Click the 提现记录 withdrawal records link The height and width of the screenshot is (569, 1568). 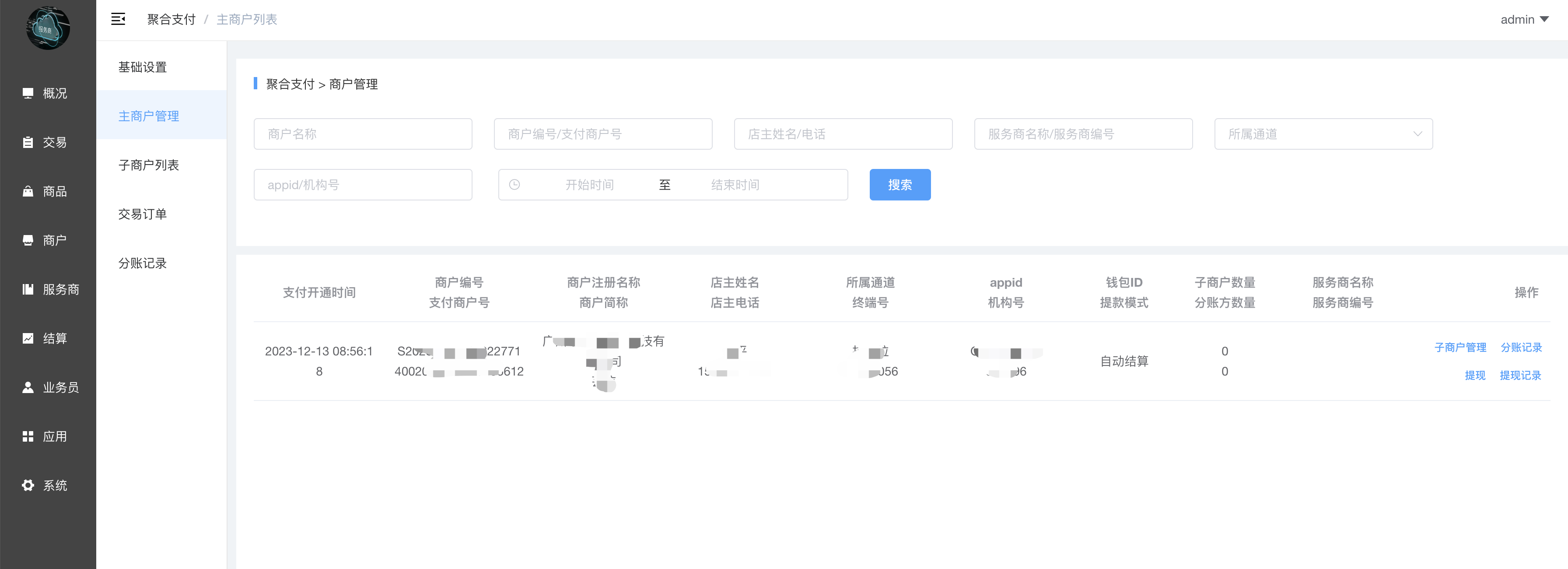[x=1520, y=375]
